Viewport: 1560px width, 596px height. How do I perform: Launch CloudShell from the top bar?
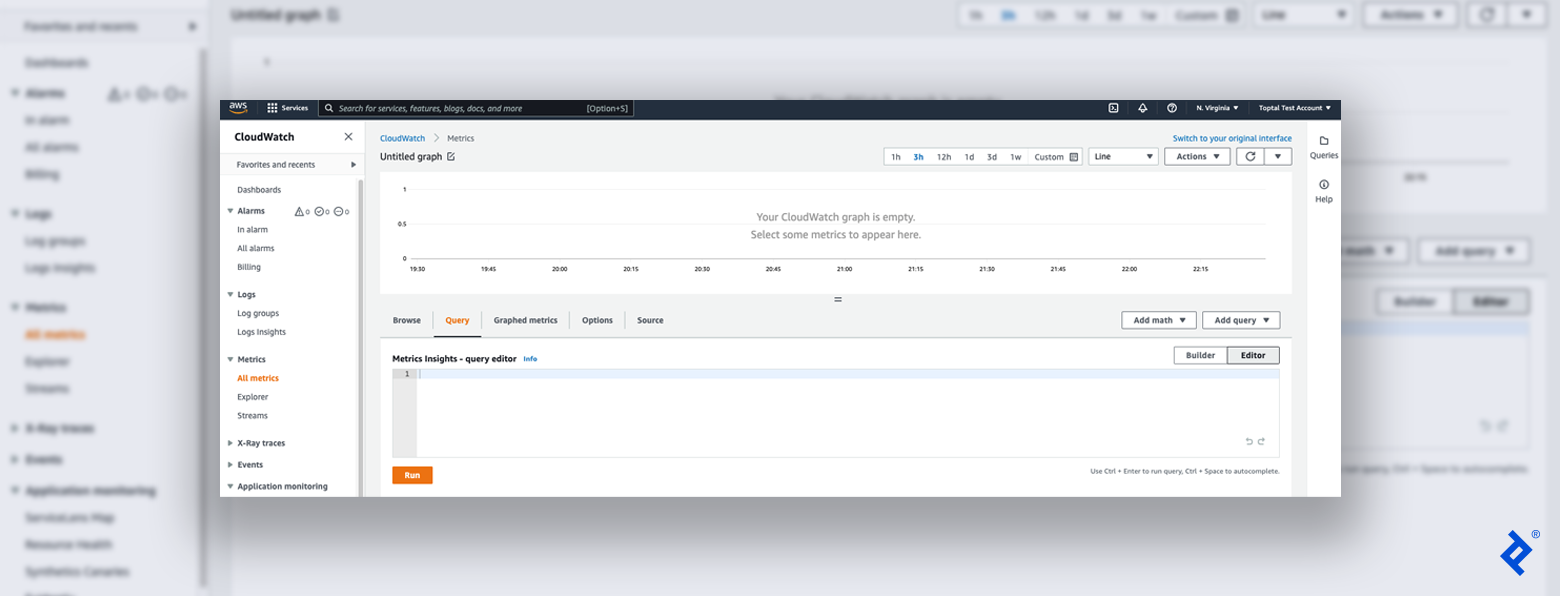tap(1113, 108)
